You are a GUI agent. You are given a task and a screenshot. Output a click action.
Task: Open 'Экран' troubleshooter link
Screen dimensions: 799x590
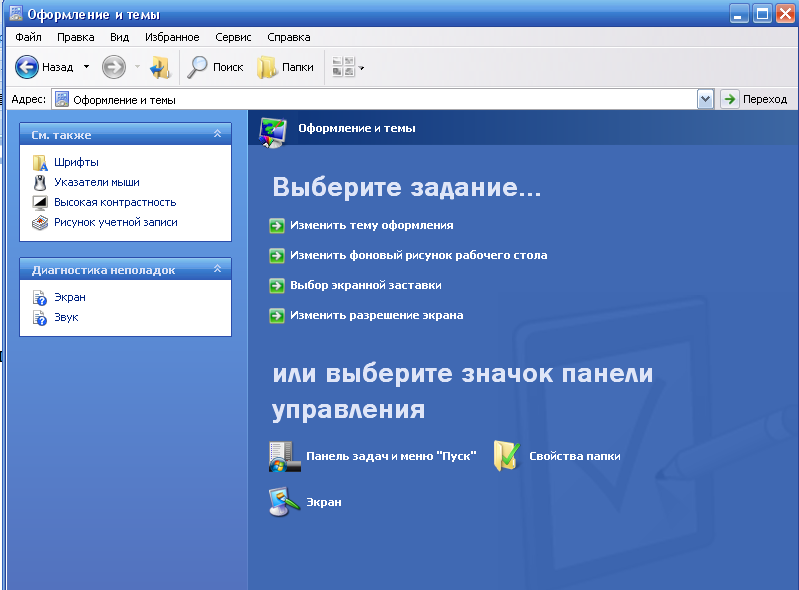tap(70, 298)
